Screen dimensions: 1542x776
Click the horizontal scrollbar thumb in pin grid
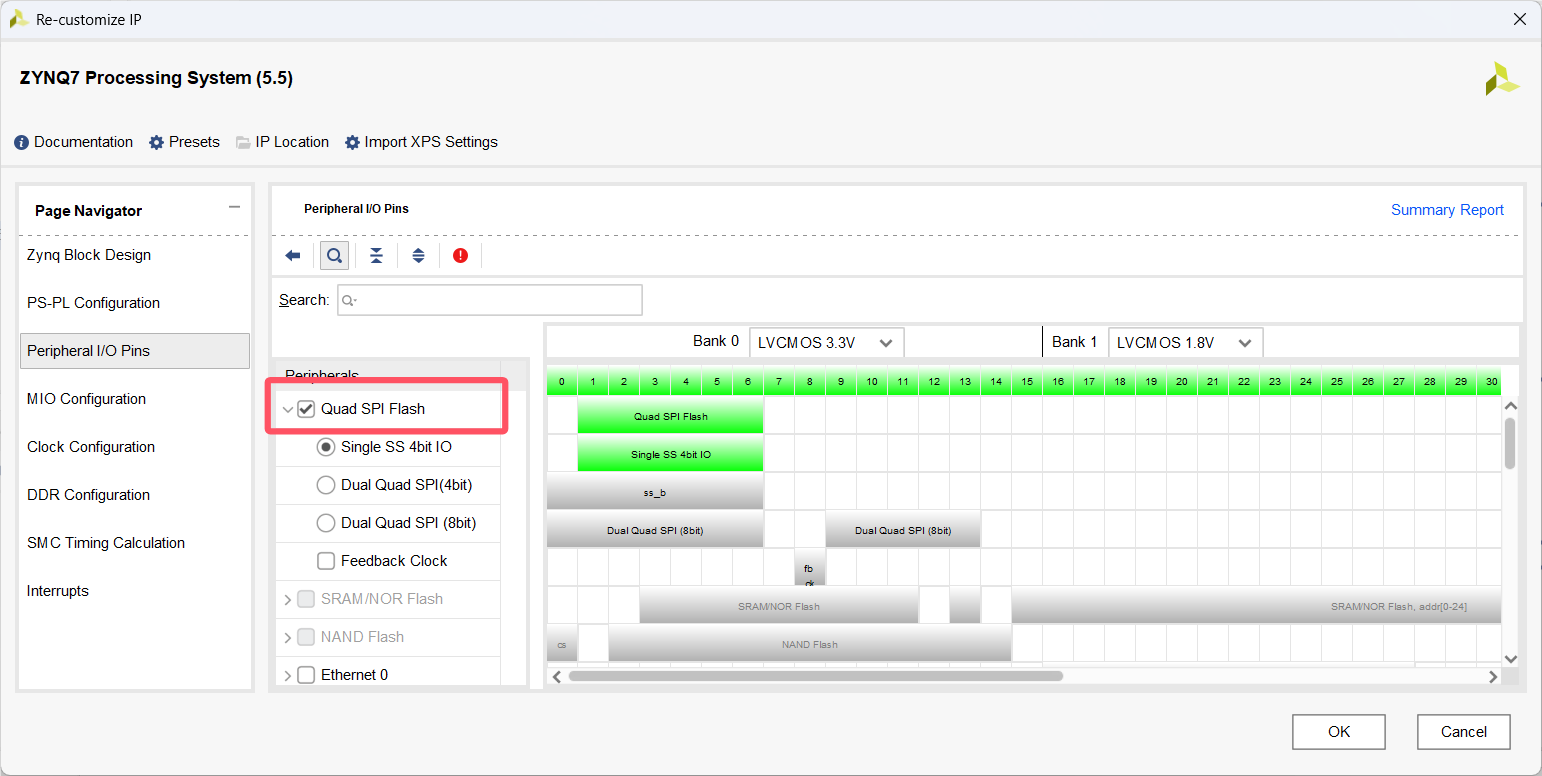pos(815,676)
